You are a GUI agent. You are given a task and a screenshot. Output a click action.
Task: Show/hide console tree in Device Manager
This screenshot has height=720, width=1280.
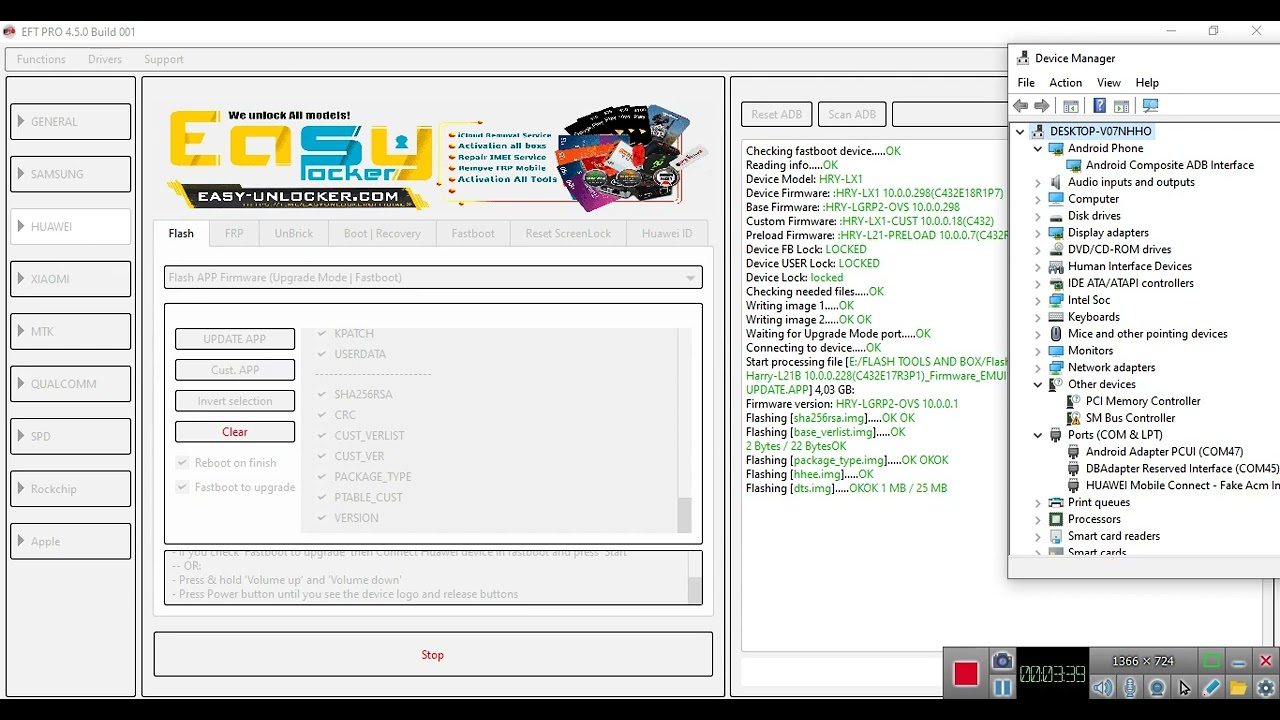point(1071,106)
